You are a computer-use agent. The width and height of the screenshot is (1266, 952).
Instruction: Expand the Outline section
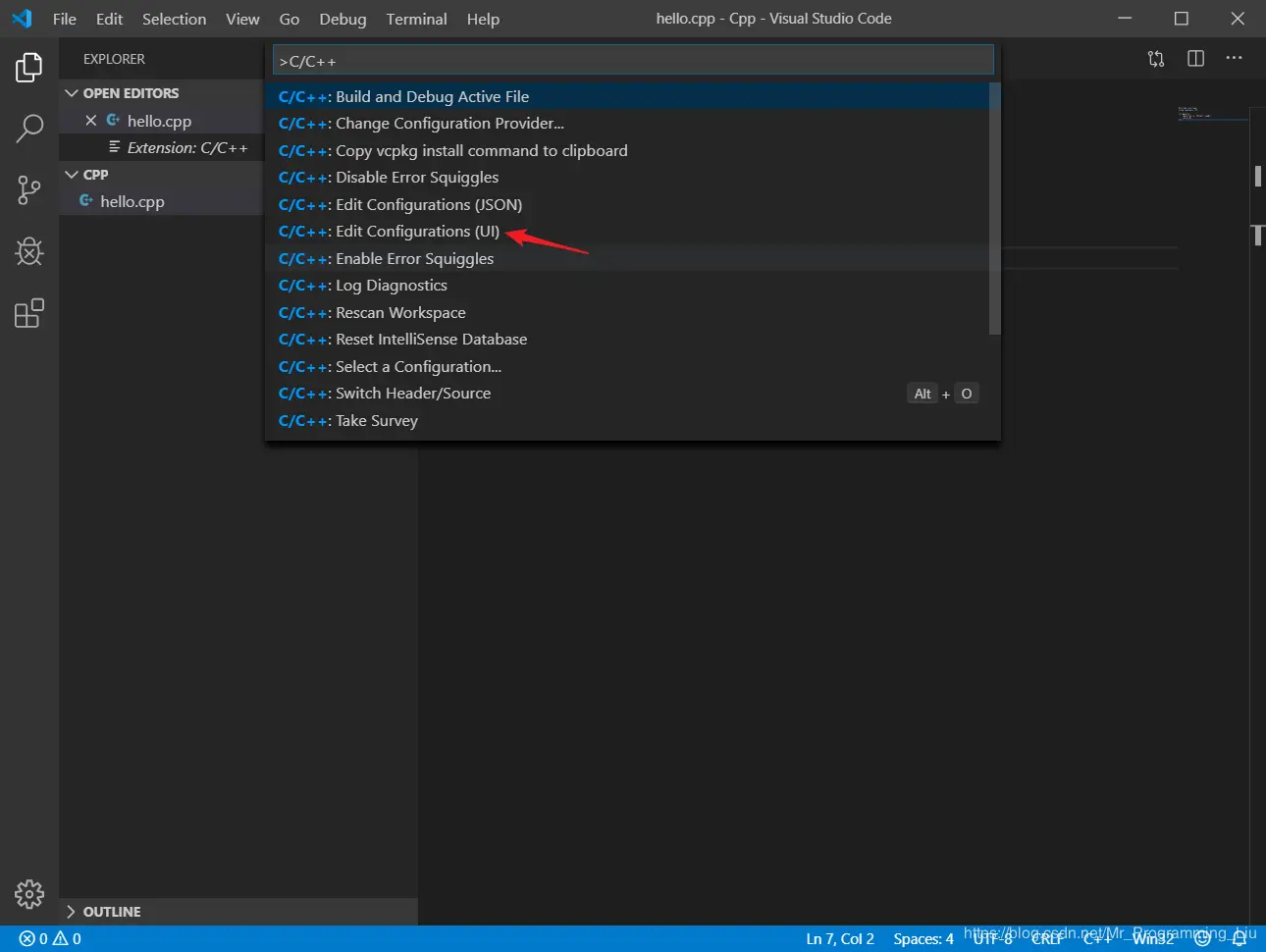tap(238, 912)
